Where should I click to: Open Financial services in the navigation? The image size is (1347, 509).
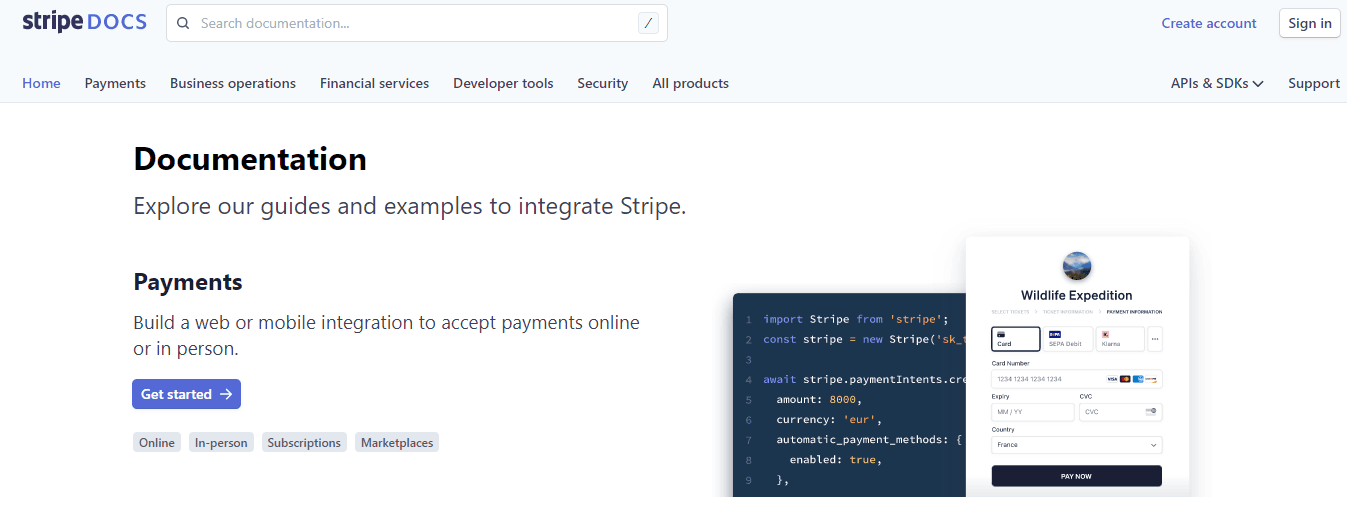point(374,83)
